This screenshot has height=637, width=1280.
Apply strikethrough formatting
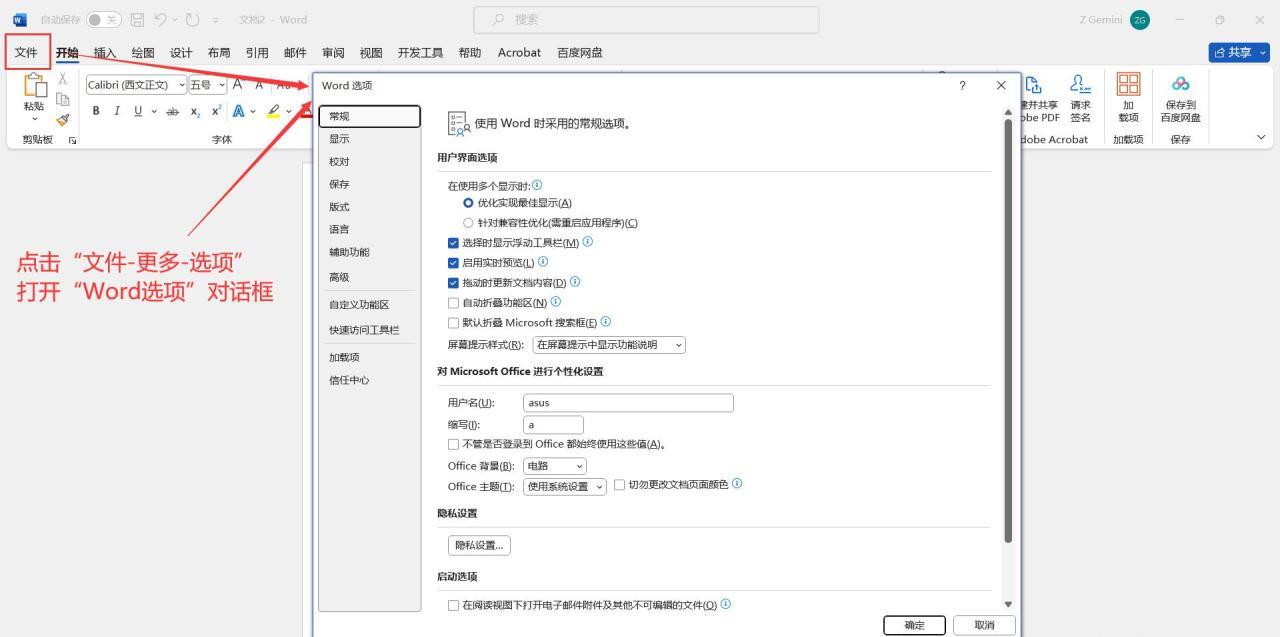click(172, 111)
